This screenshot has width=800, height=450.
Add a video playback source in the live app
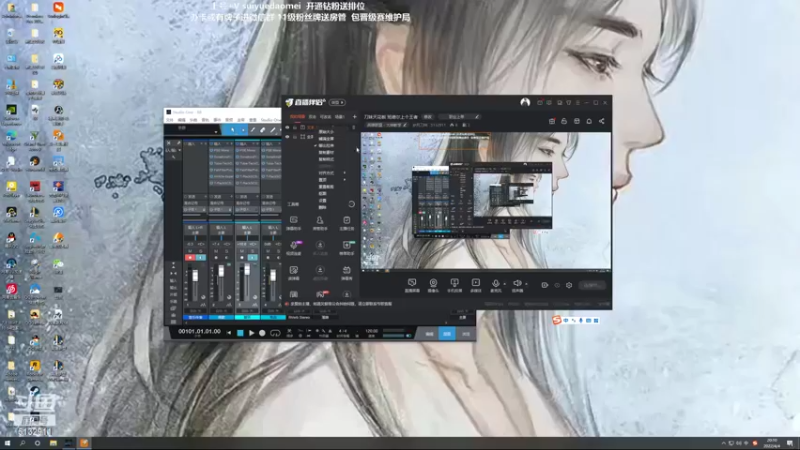476,285
